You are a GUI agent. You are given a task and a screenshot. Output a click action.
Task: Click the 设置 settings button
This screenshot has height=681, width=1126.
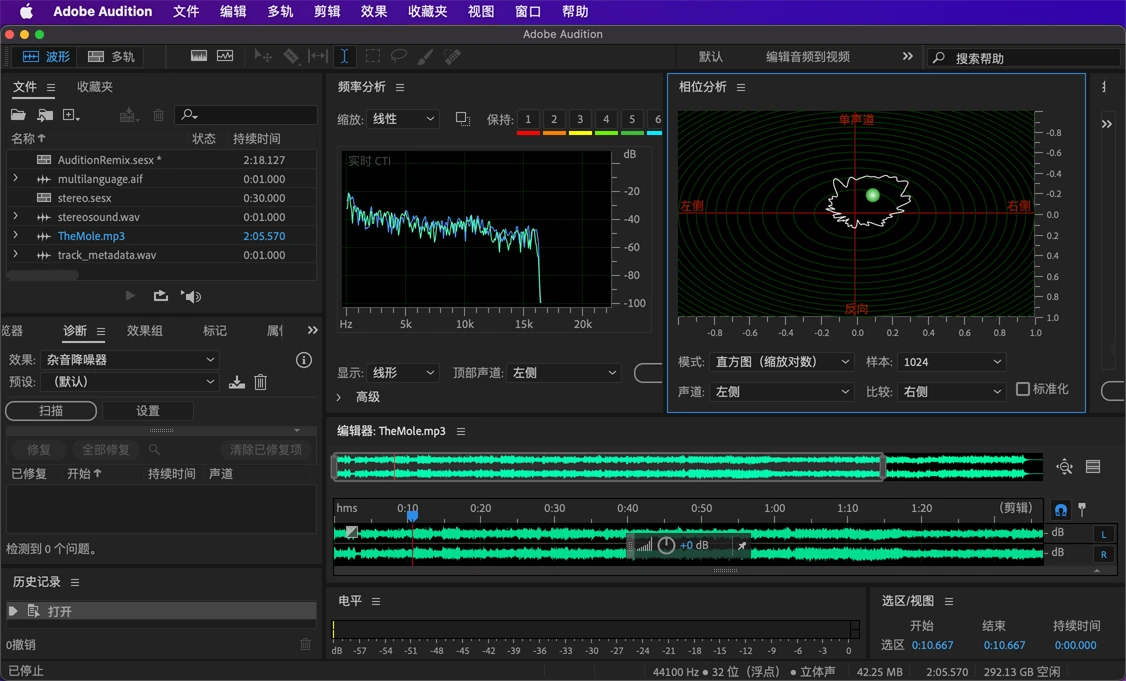pyautogui.click(x=148, y=411)
